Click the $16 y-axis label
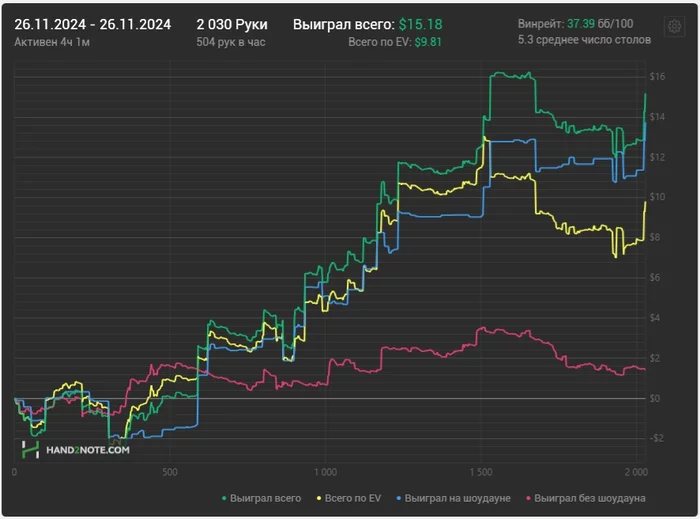700x519 pixels. 657,77
